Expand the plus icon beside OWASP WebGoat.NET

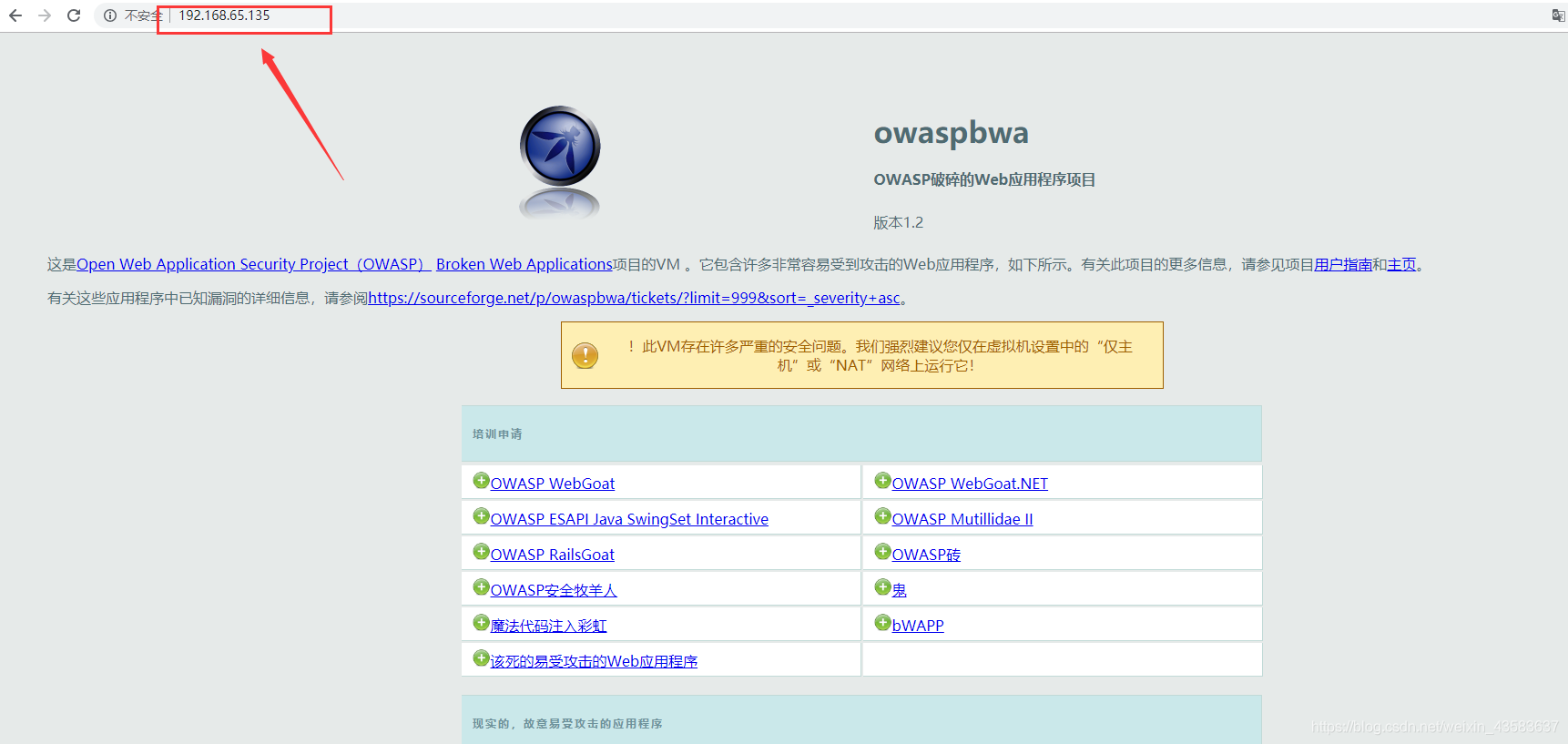(882, 481)
